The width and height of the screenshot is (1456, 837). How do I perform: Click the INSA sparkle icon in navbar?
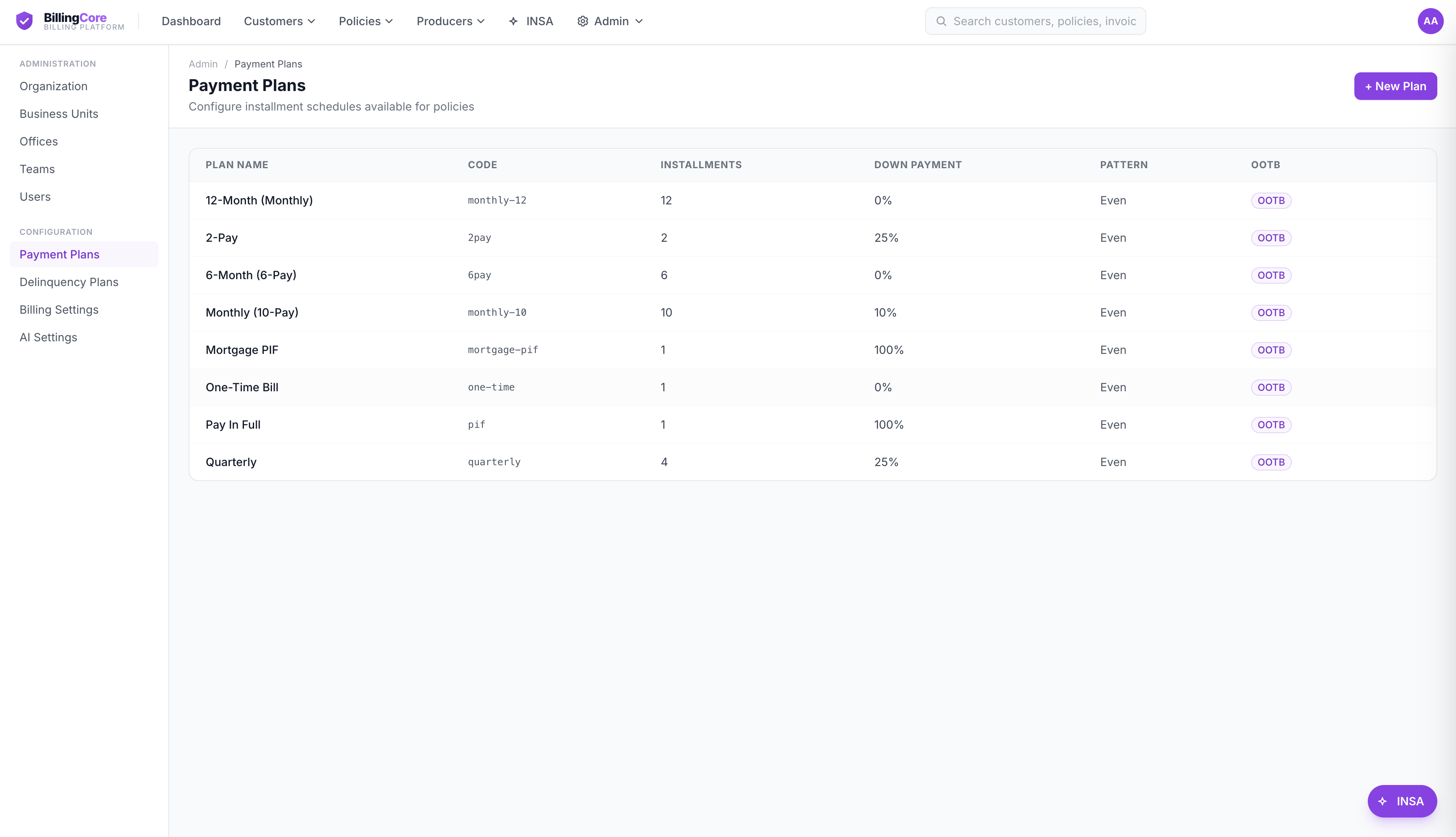[513, 21]
